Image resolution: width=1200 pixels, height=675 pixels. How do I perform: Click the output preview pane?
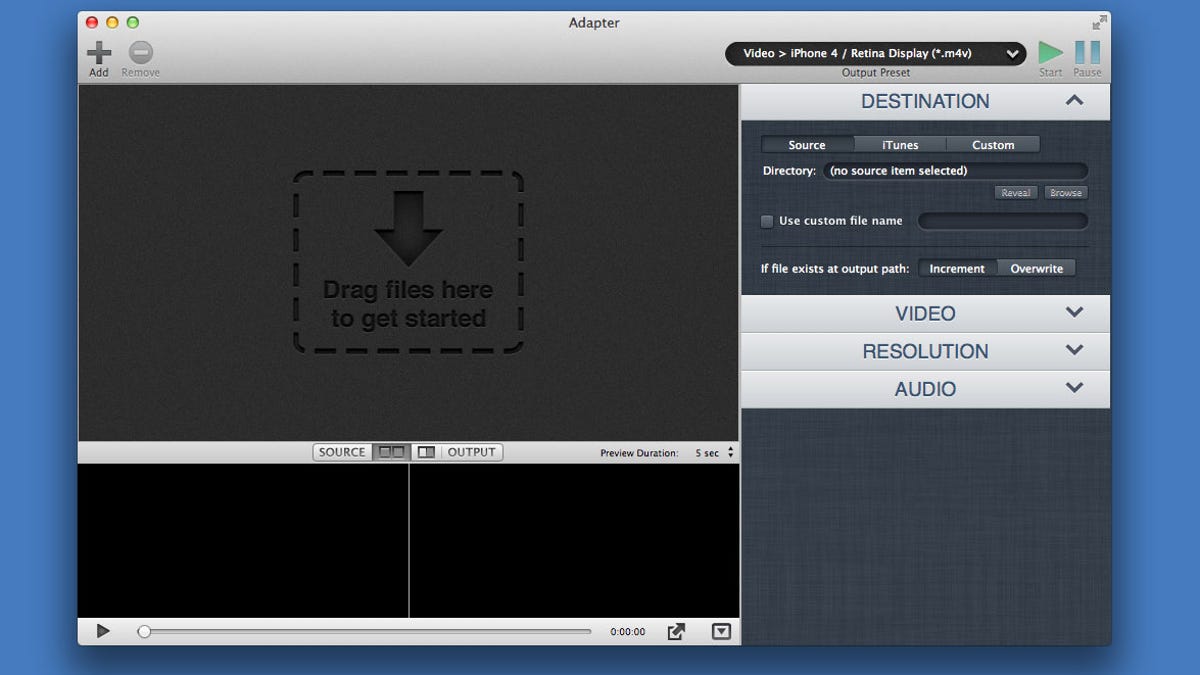574,540
